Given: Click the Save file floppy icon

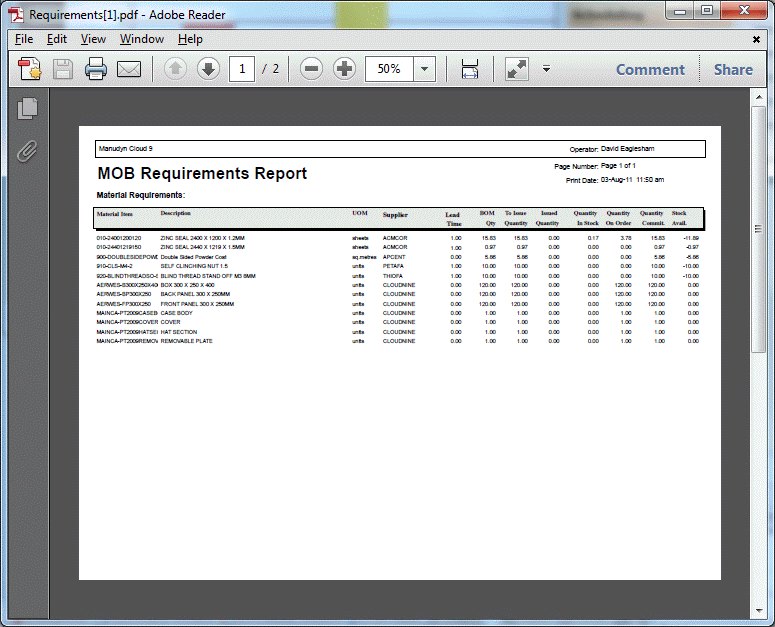Looking at the screenshot, I should pos(63,69).
